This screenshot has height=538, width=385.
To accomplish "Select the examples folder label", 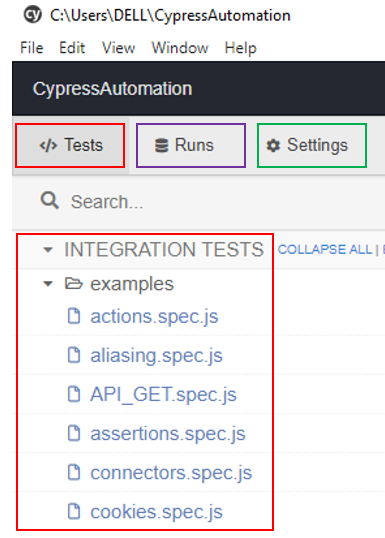I will pyautogui.click(x=132, y=284).
